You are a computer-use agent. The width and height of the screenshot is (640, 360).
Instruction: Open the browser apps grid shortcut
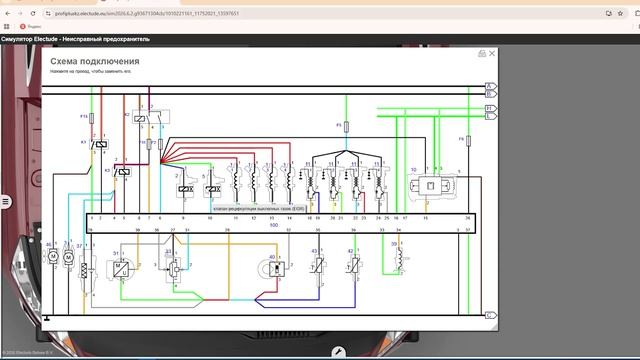coord(7,27)
